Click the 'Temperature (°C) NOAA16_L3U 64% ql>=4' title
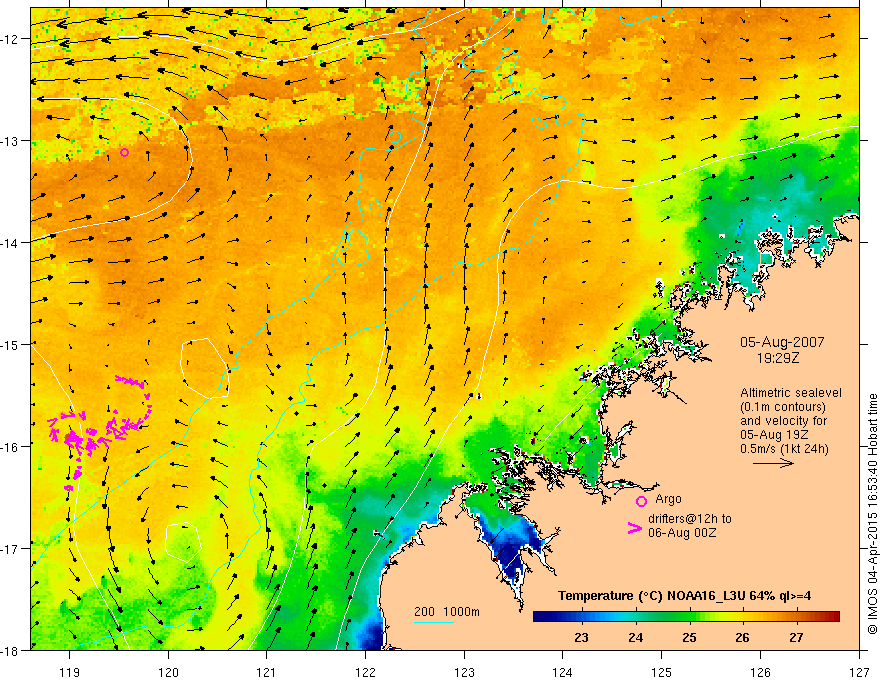 coord(684,596)
